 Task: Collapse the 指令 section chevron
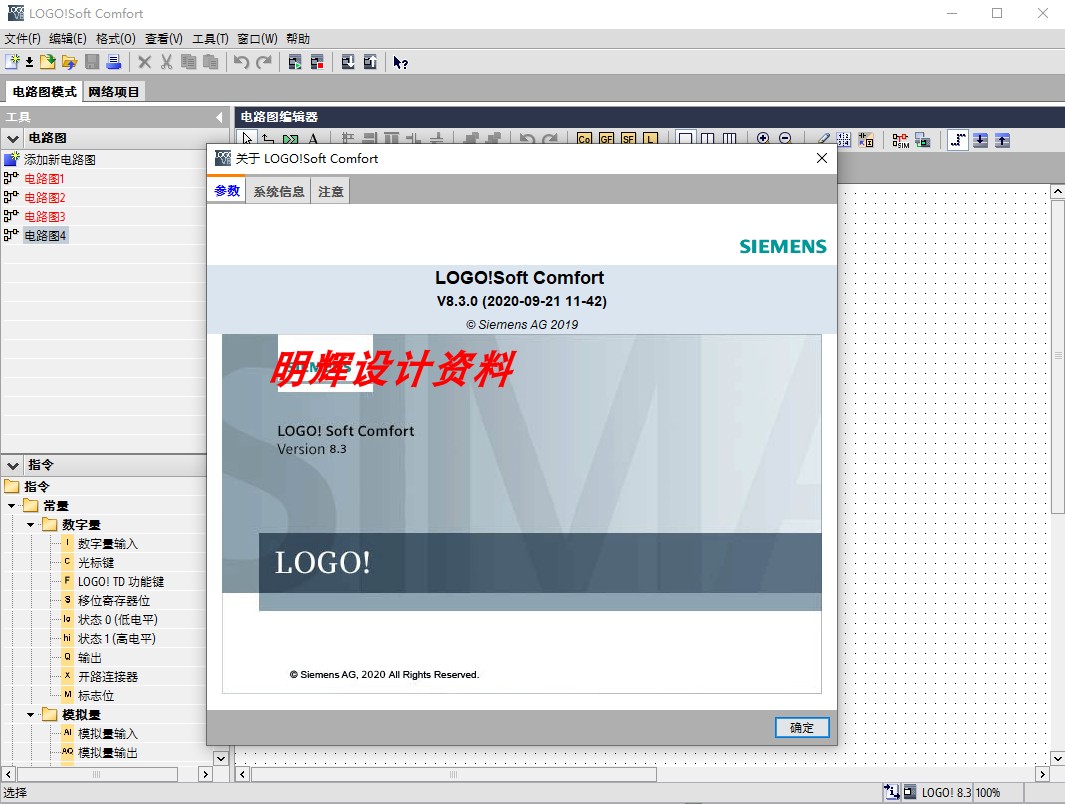(x=12, y=466)
